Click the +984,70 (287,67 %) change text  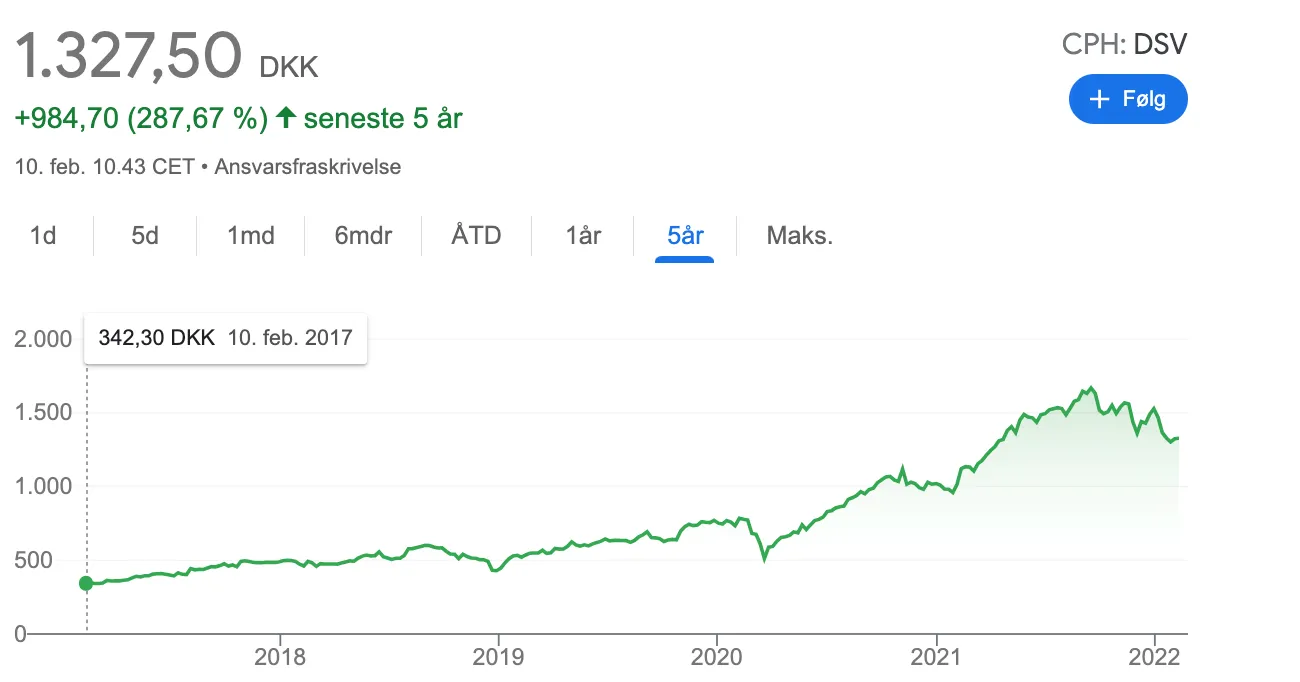point(141,118)
